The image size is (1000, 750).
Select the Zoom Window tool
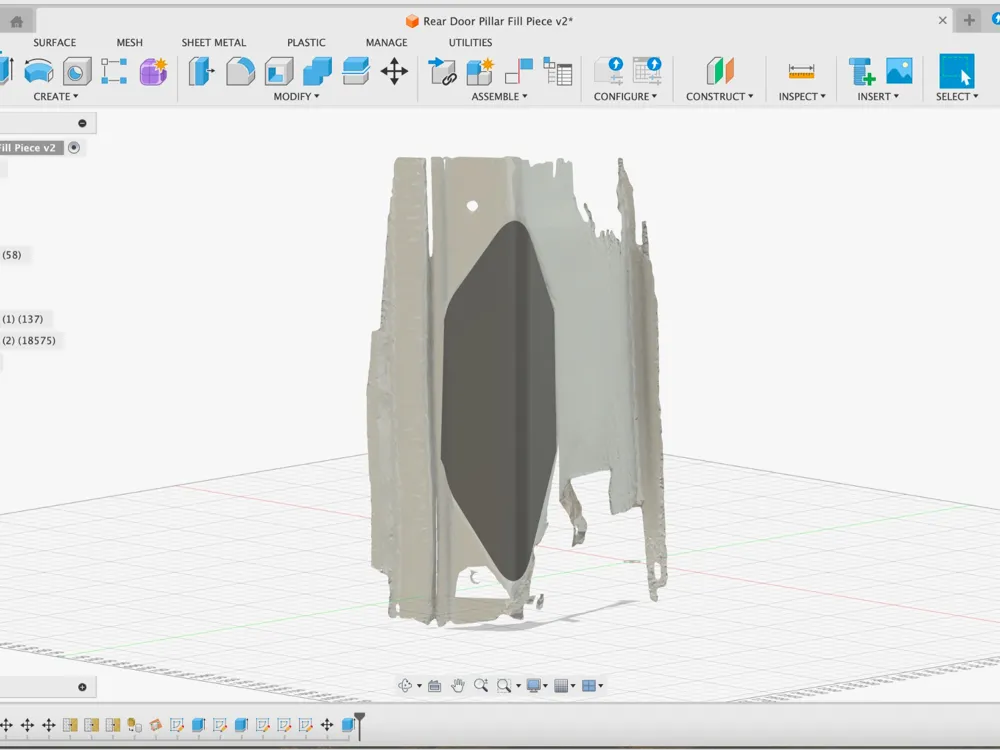pyautogui.click(x=503, y=686)
